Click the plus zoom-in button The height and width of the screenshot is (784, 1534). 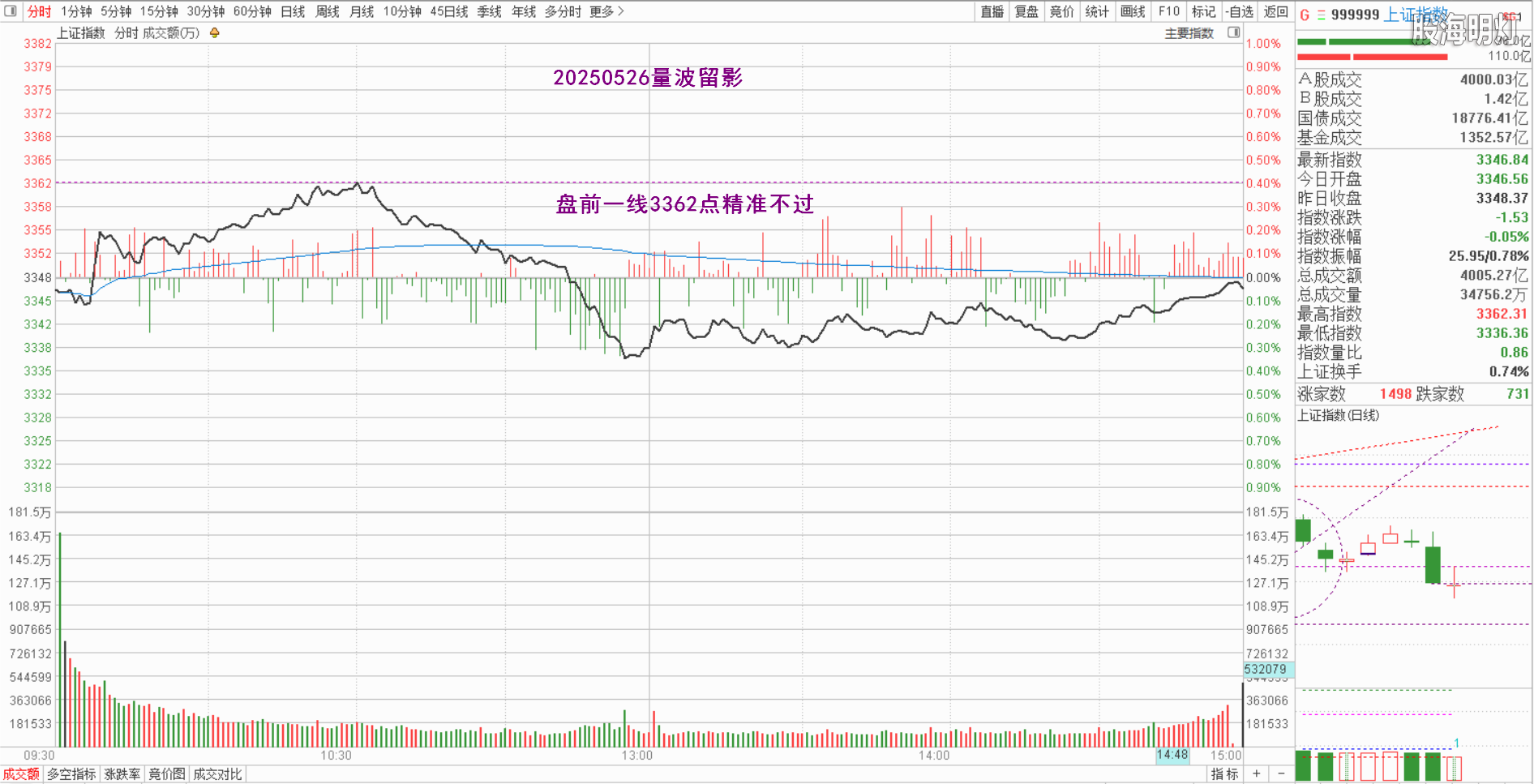click(1256, 774)
